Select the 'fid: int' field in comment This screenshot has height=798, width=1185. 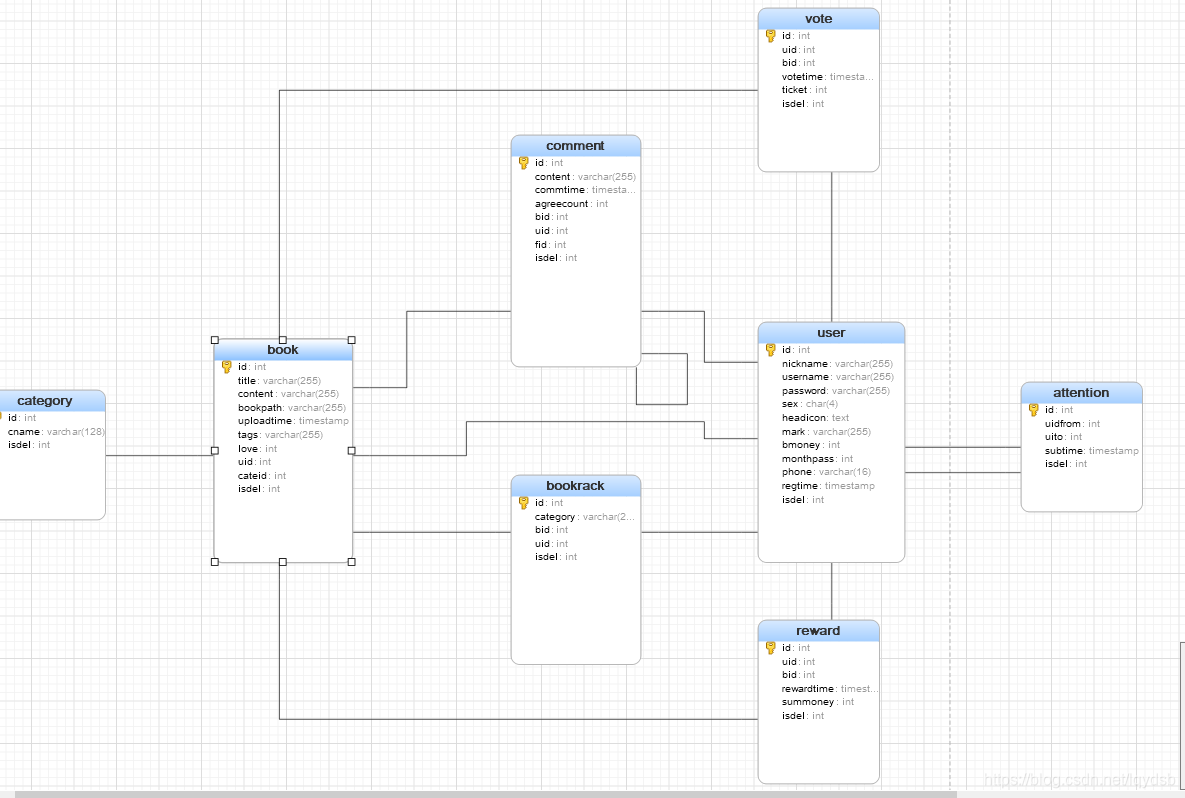[550, 245]
